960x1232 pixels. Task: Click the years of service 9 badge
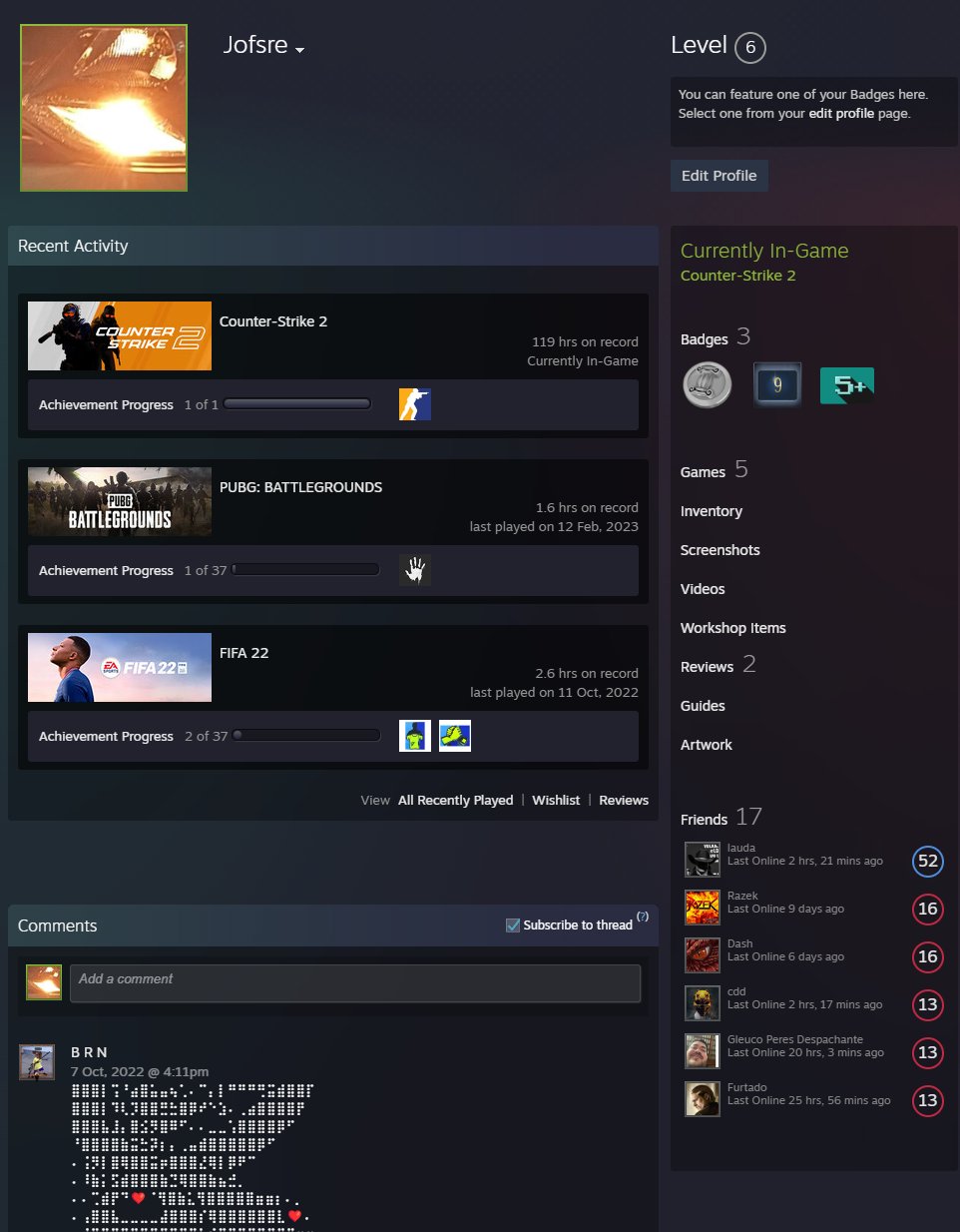click(777, 385)
